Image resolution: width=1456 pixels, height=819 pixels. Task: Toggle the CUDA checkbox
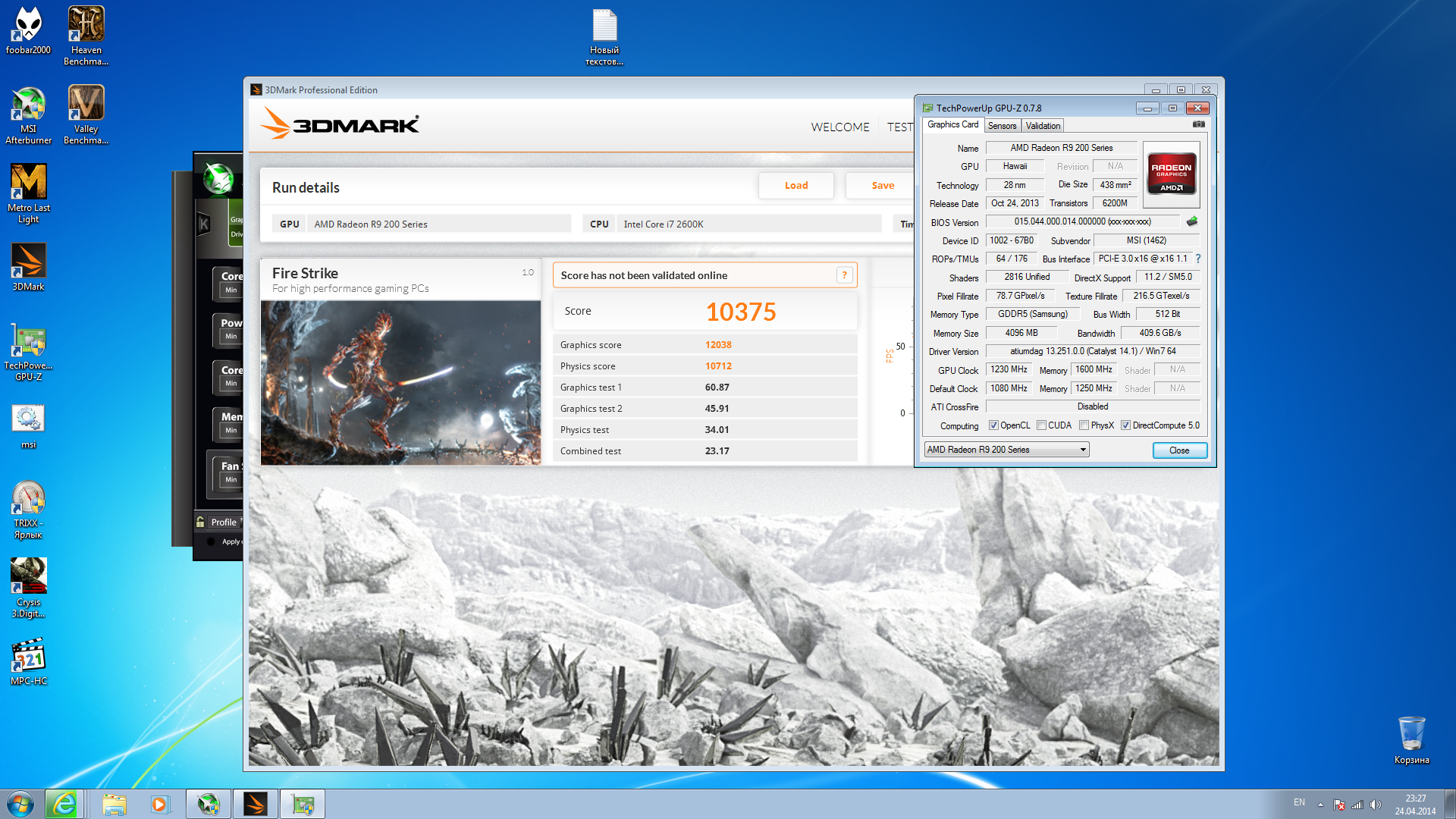pos(1042,425)
